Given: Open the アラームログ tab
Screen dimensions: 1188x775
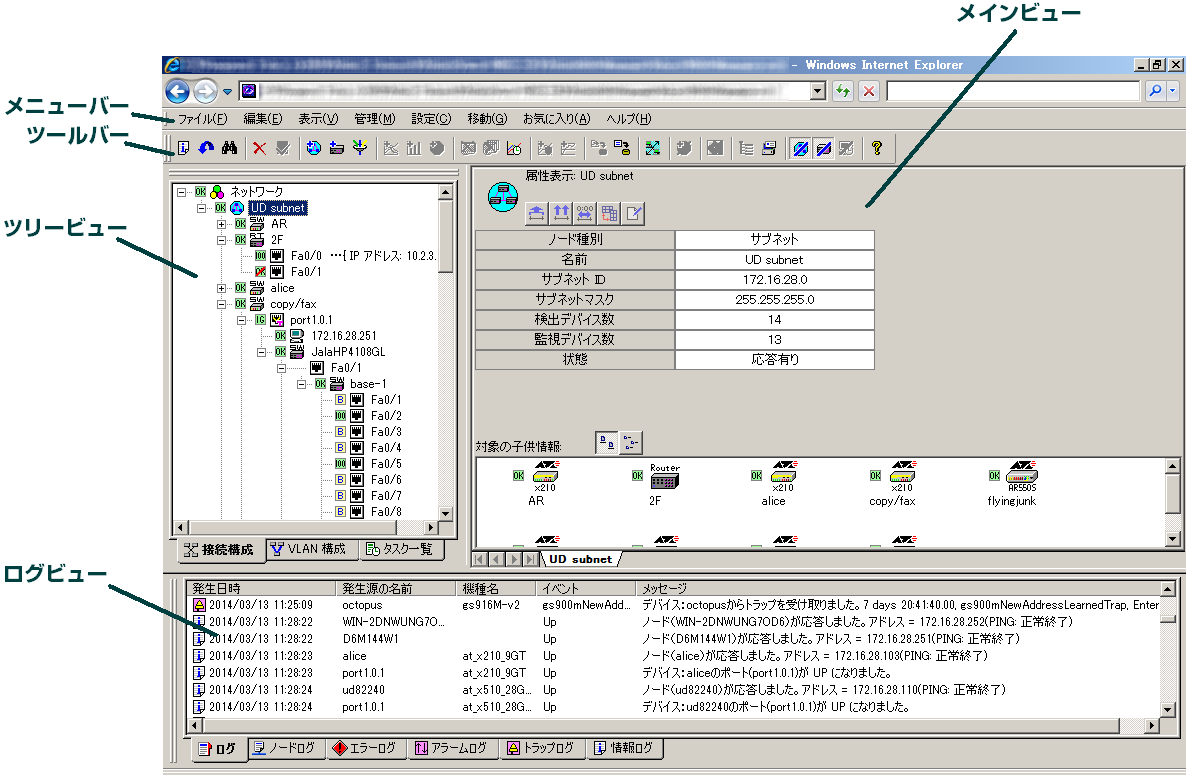Looking at the screenshot, I should click(x=451, y=748).
